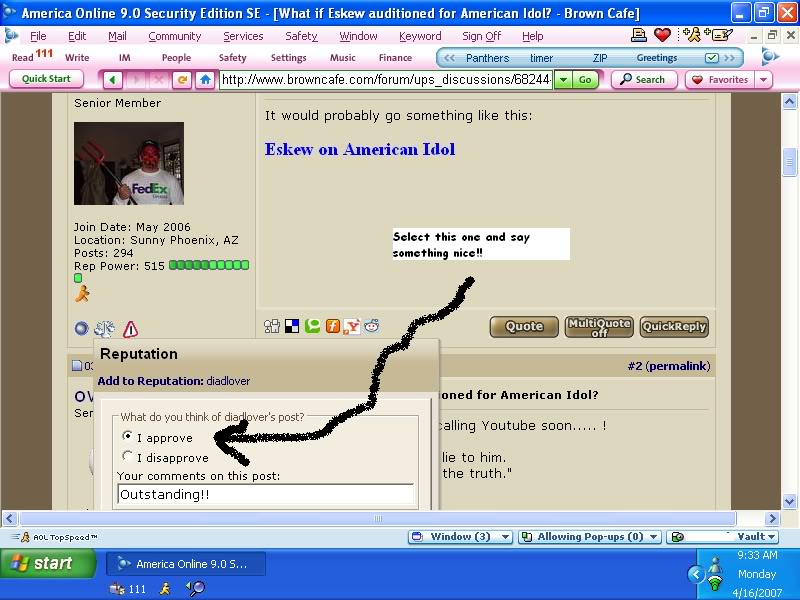
Task: Open the Community menu
Action: (174, 36)
